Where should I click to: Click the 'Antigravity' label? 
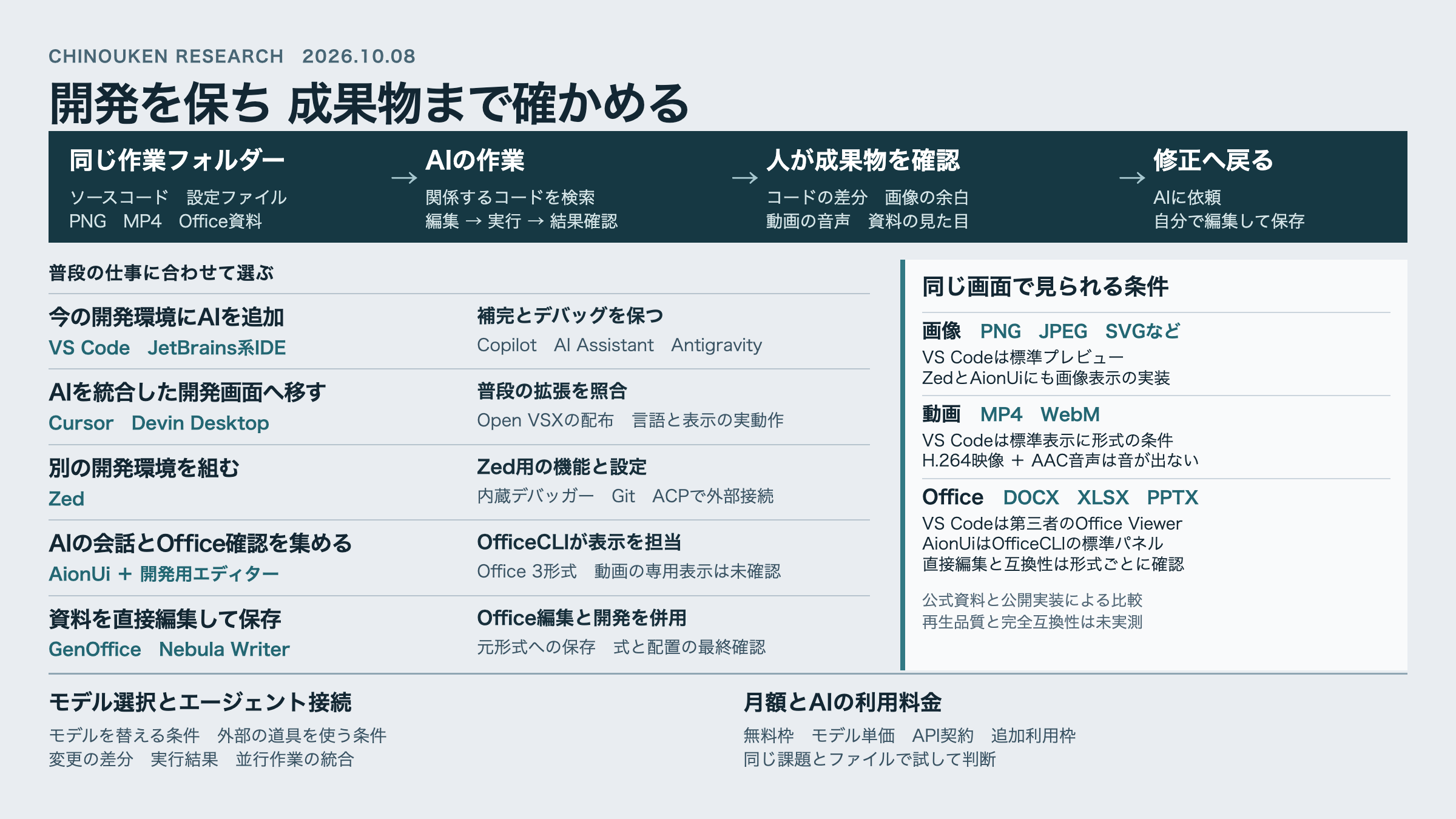(716, 345)
